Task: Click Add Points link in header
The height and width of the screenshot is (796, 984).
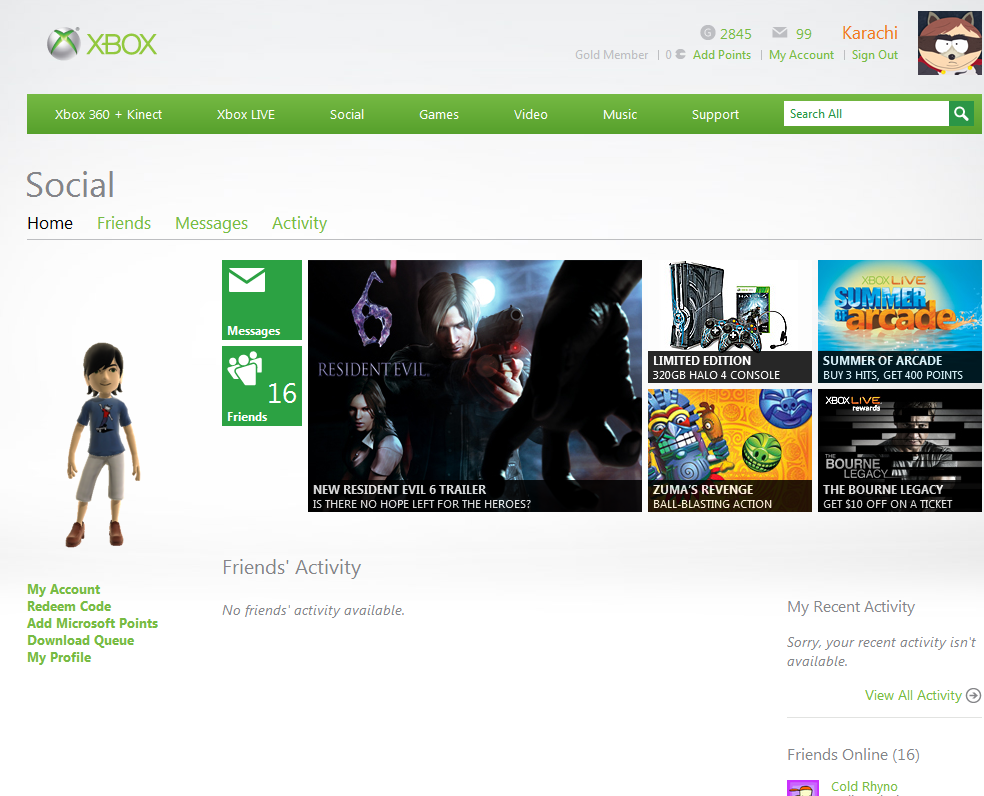Action: pyautogui.click(x=722, y=55)
